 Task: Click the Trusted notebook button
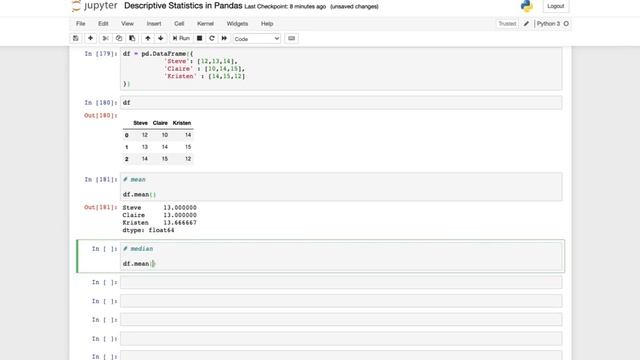(x=507, y=24)
